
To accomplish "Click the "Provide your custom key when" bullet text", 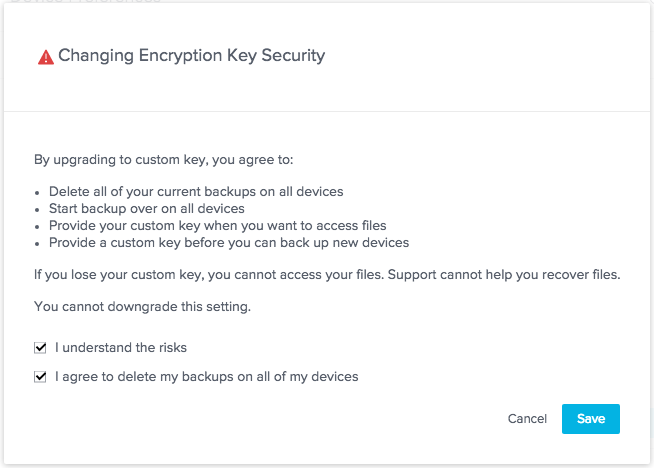I will [x=217, y=225].
